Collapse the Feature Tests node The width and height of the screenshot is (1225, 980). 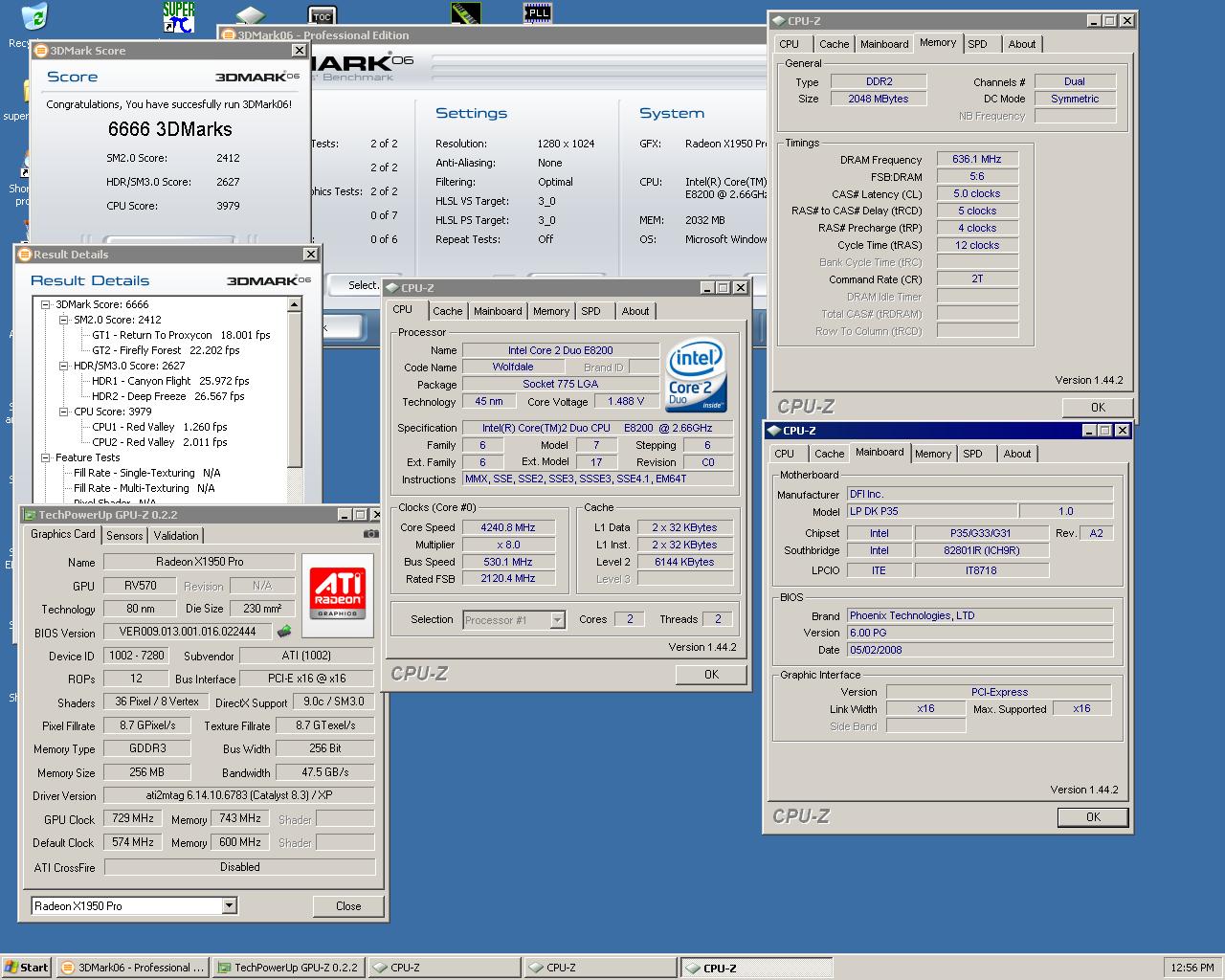(x=45, y=457)
